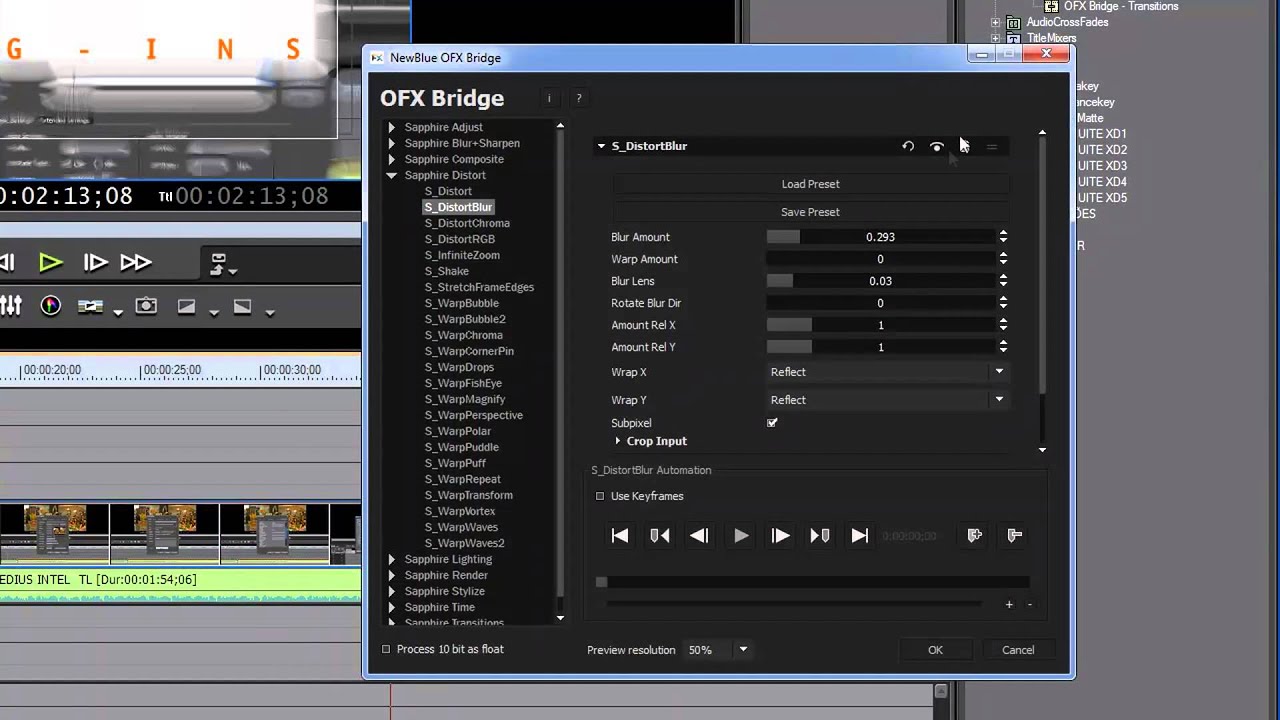
Task: Click the add keyframe icon
Action: (975, 536)
